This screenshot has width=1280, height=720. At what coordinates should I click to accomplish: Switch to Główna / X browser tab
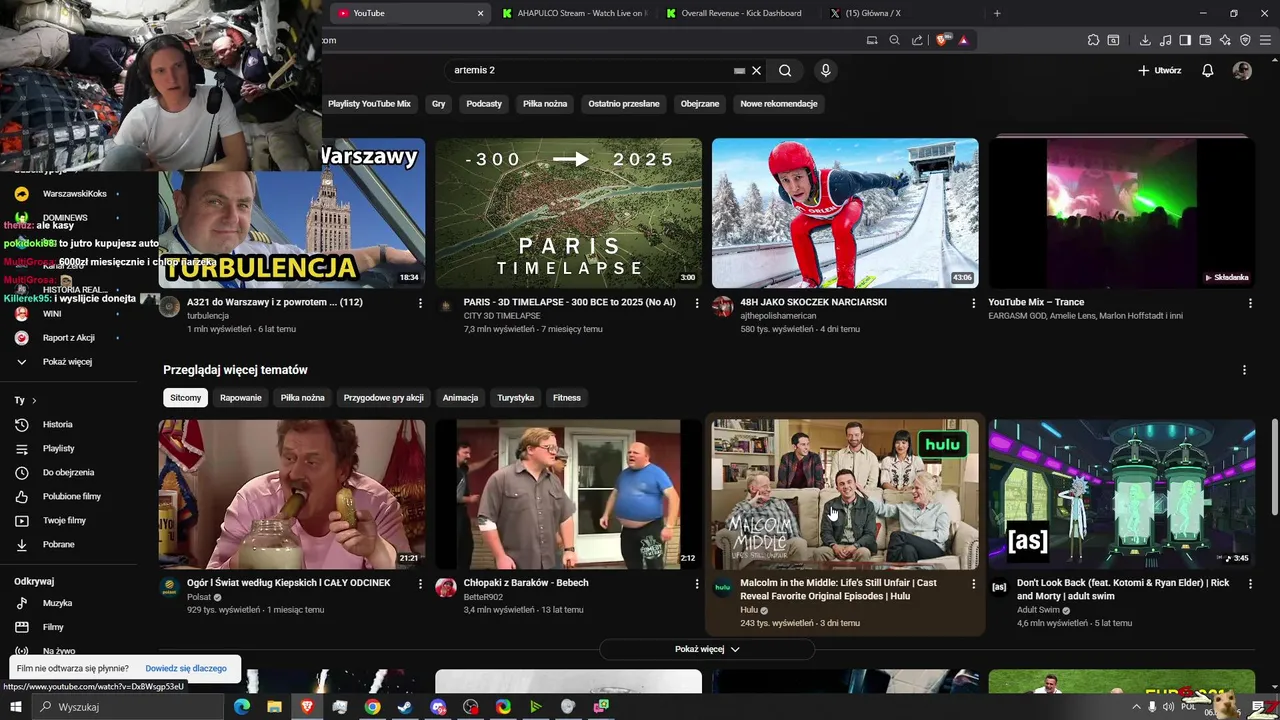pos(873,13)
